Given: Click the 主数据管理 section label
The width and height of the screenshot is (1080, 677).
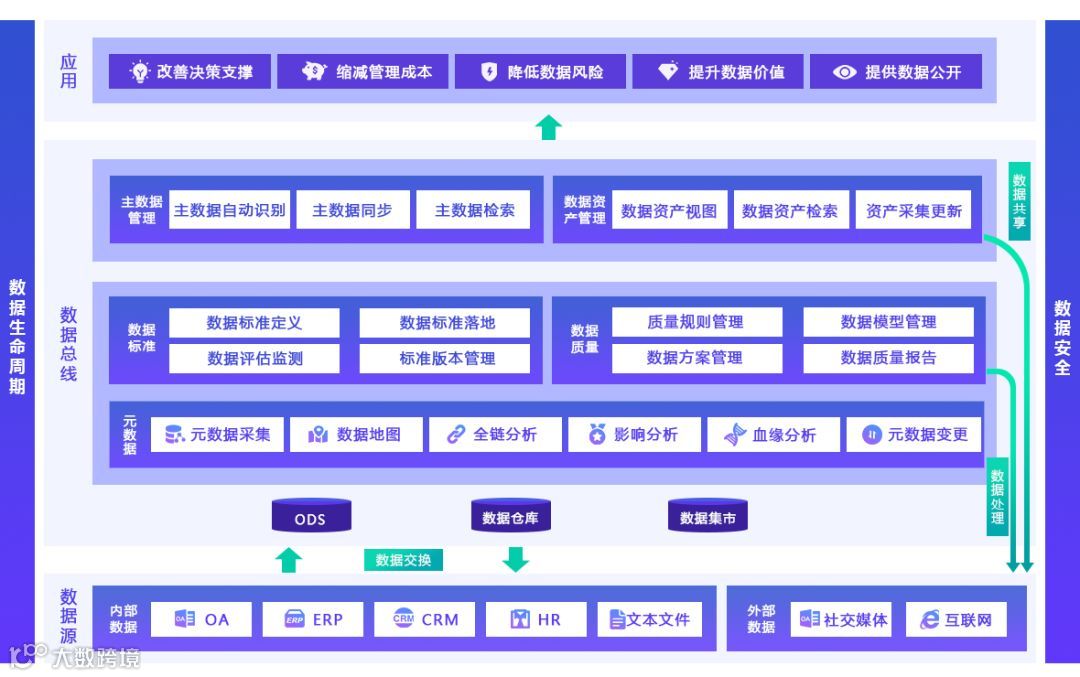Looking at the screenshot, I should pos(142,210).
